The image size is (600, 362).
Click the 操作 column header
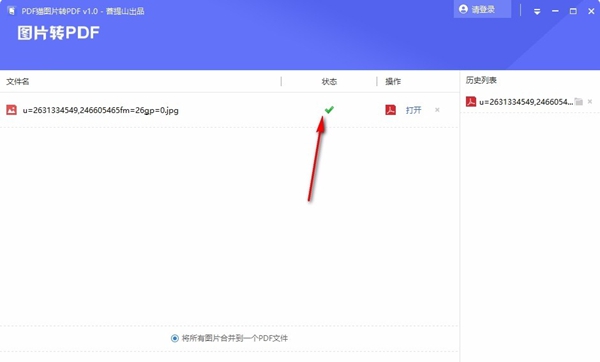393,82
